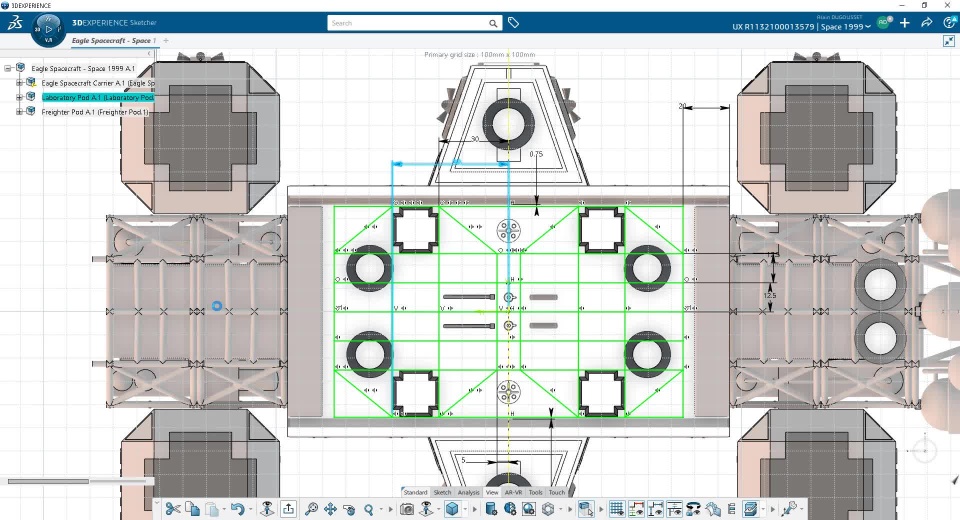Click the wrench tools icon

click(789, 509)
